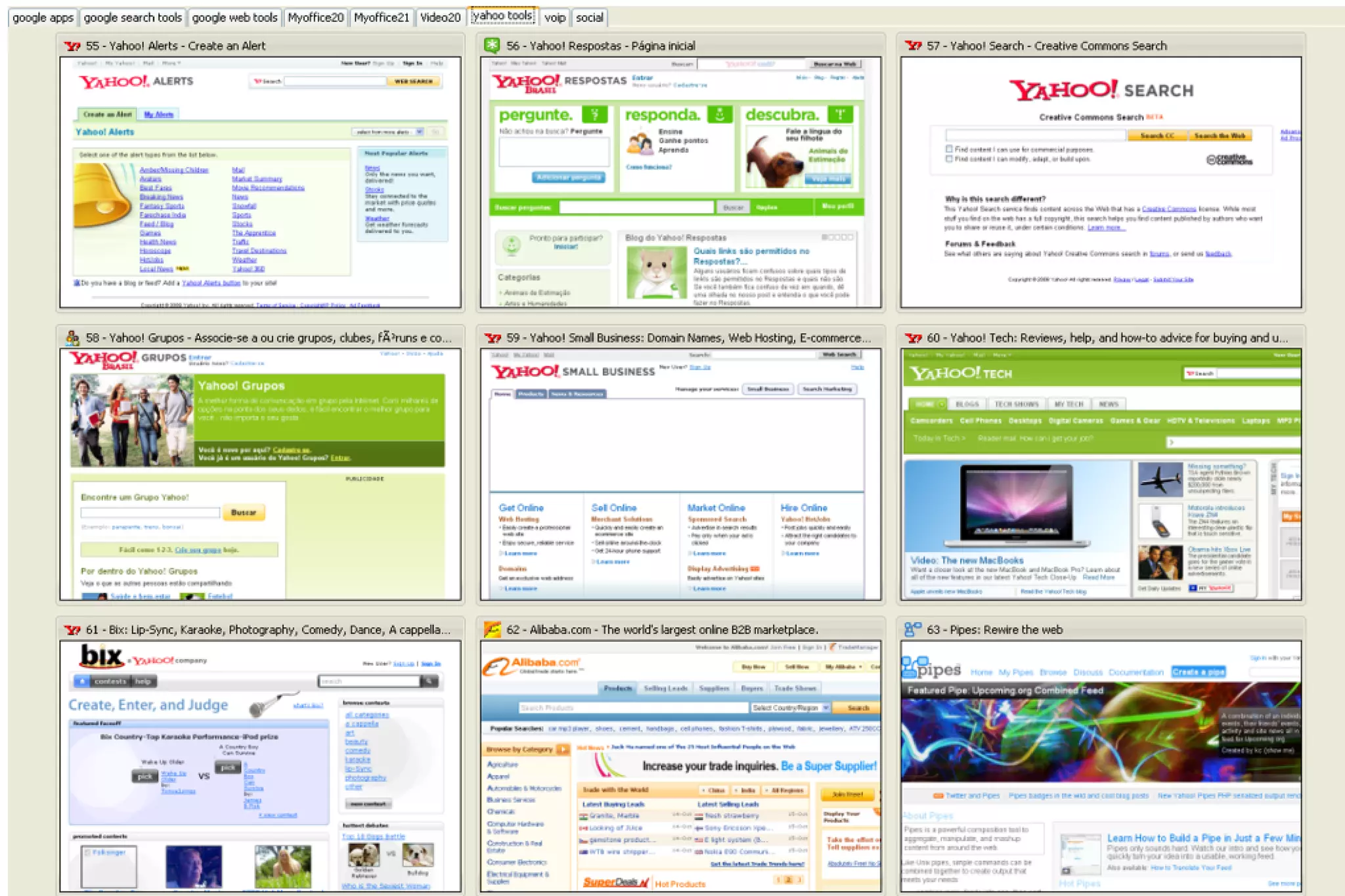The height and width of the screenshot is (896, 1345).
Task: Click green favicon of Yahoo! Respostas tab
Action: coord(492,45)
